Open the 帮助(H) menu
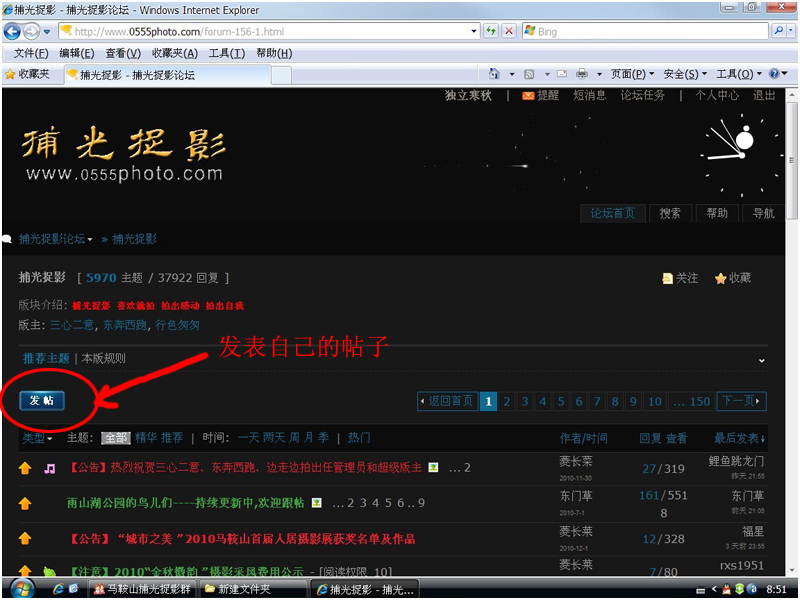The image size is (800, 600). pos(274,54)
